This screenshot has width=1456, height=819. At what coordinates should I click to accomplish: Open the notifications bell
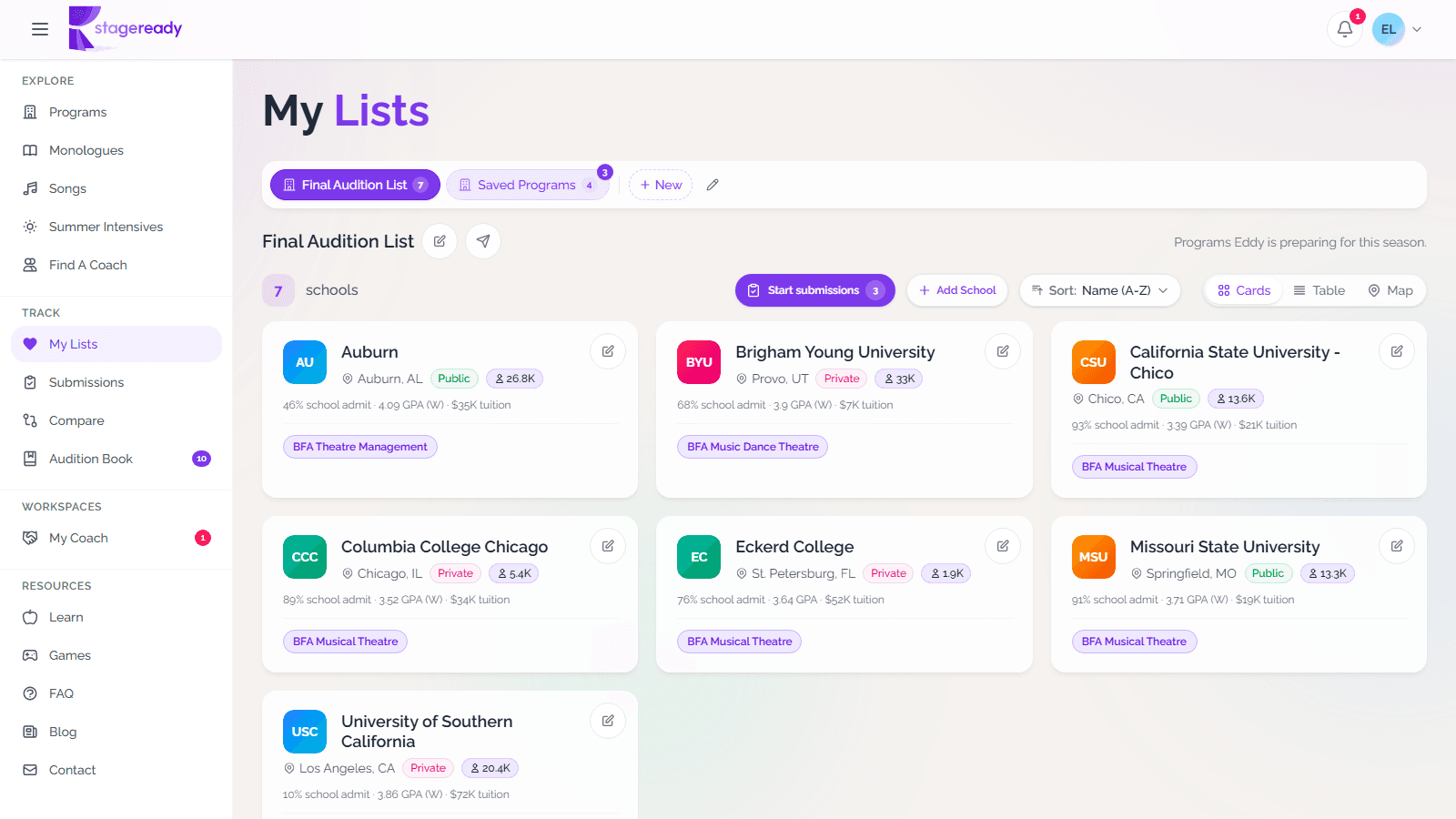click(1344, 29)
